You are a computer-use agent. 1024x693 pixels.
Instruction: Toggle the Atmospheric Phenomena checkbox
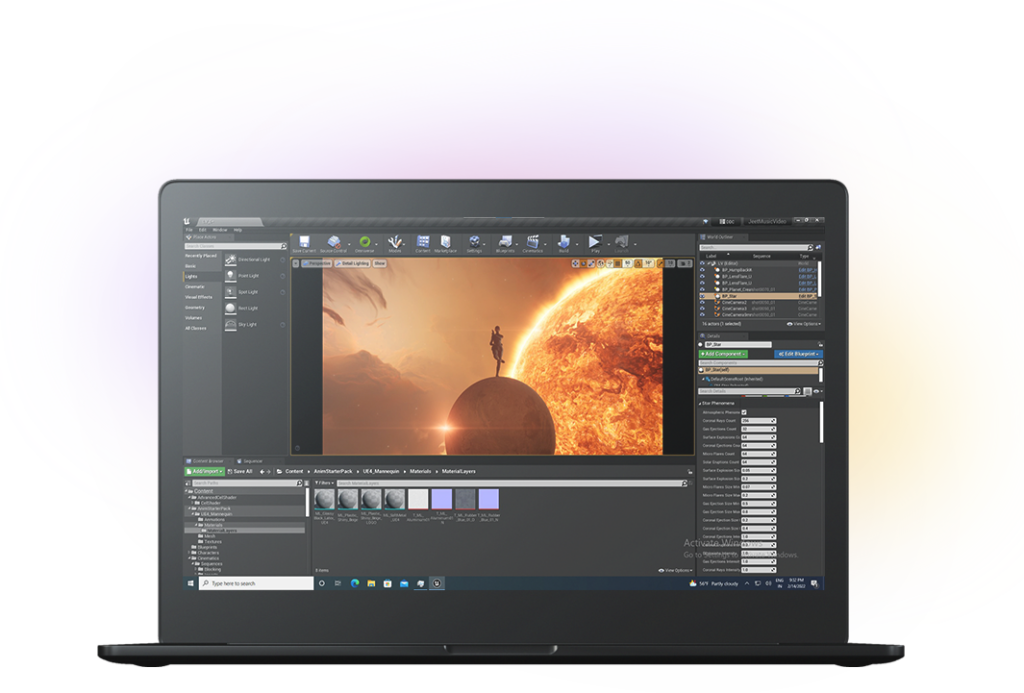click(742, 412)
